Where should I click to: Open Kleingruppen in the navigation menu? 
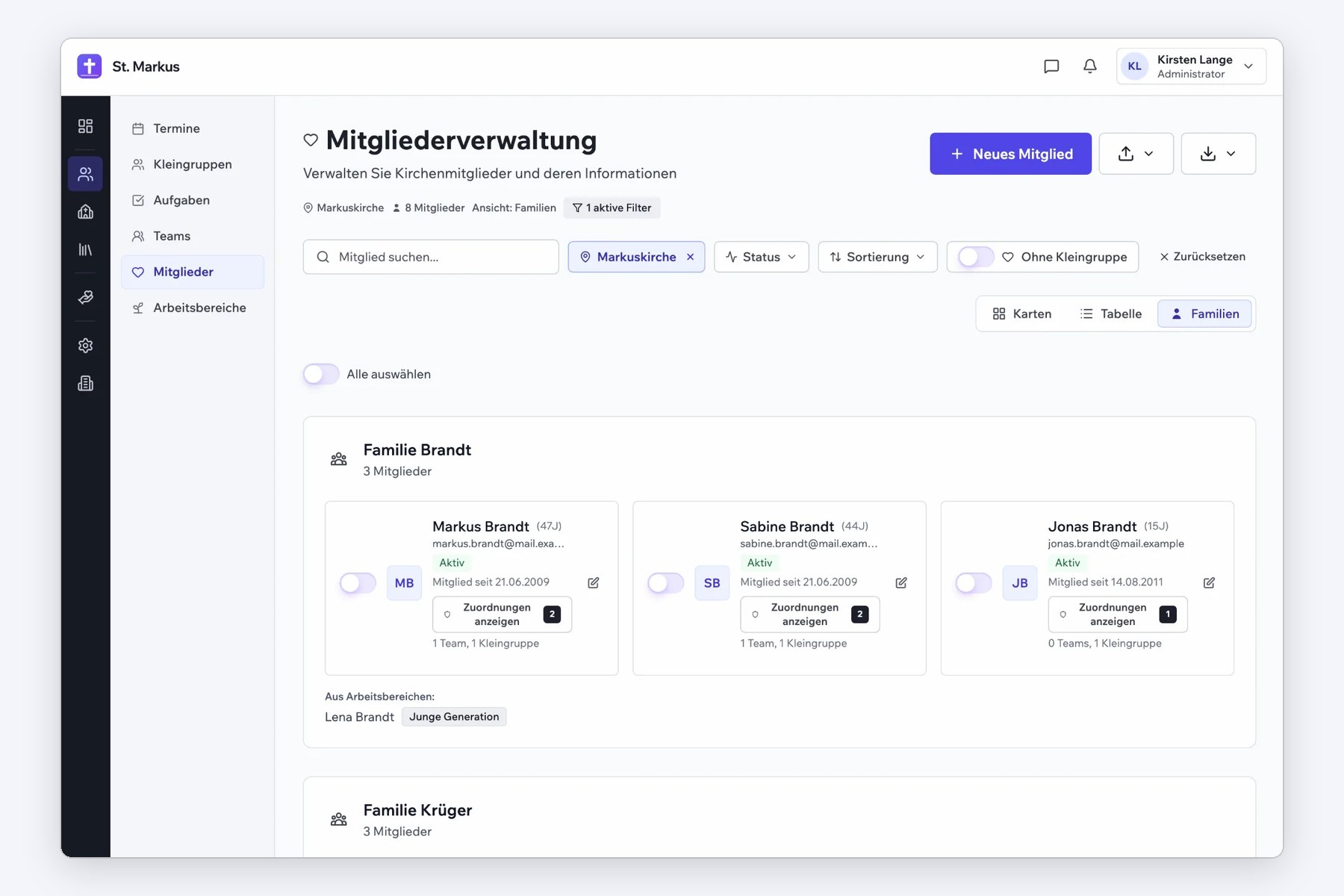(x=193, y=164)
